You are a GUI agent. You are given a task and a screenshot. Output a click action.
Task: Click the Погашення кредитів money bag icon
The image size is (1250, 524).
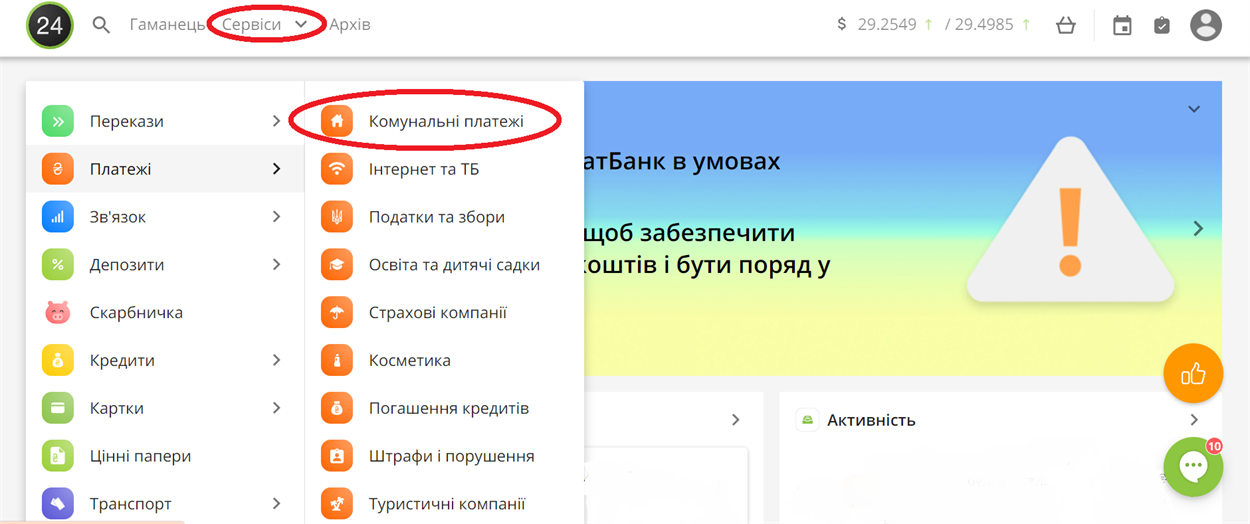[337, 409]
